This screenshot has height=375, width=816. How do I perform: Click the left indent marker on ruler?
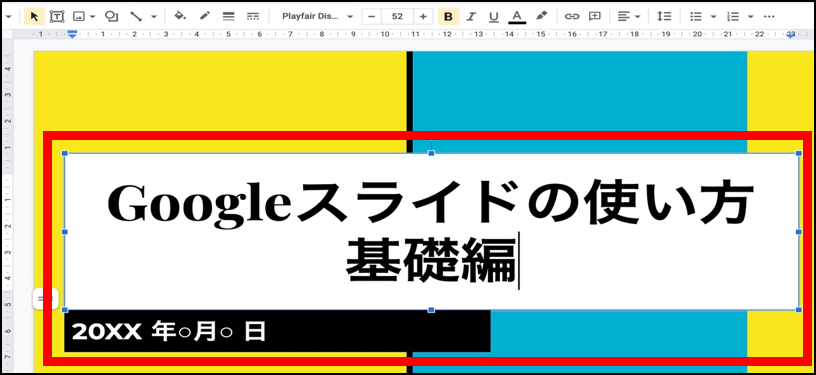coord(72,34)
